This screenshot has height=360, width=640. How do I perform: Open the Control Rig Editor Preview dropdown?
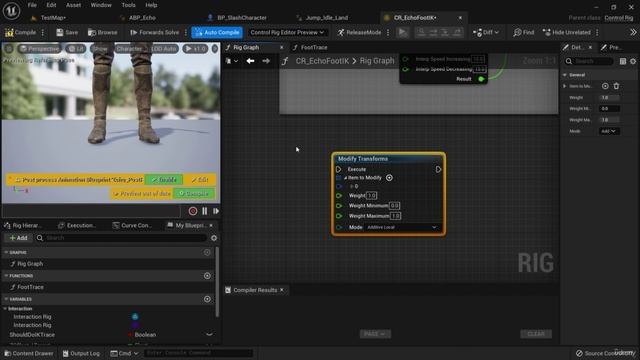[x=287, y=32]
